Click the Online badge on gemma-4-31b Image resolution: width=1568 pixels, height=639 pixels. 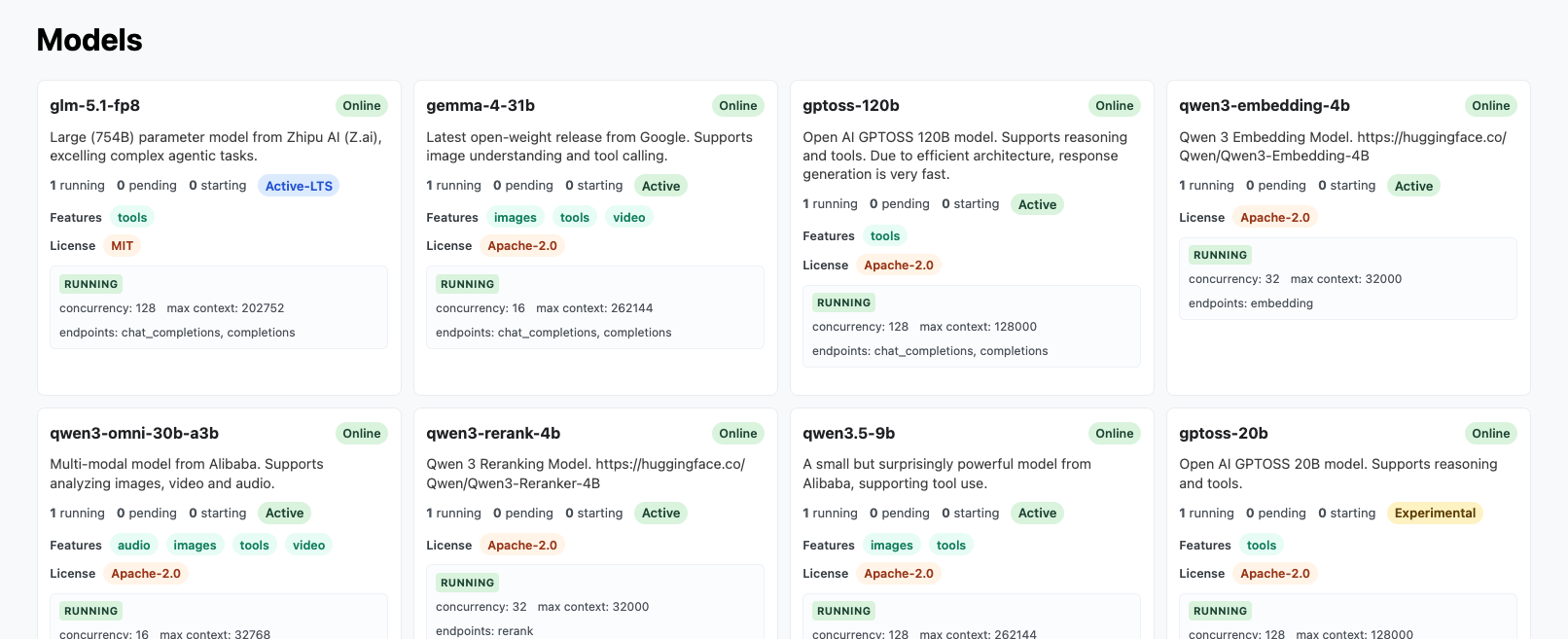coord(738,105)
